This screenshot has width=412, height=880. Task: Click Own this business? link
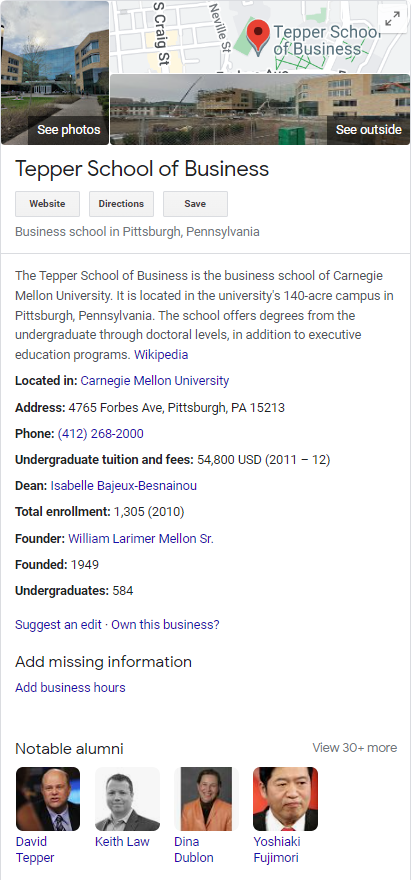click(x=166, y=625)
